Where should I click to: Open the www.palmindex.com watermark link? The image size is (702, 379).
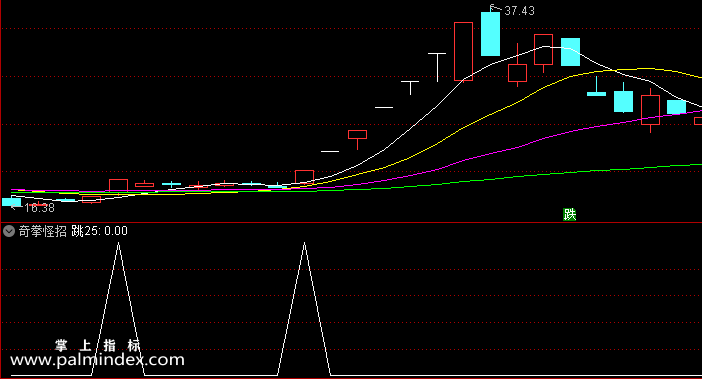click(97, 360)
